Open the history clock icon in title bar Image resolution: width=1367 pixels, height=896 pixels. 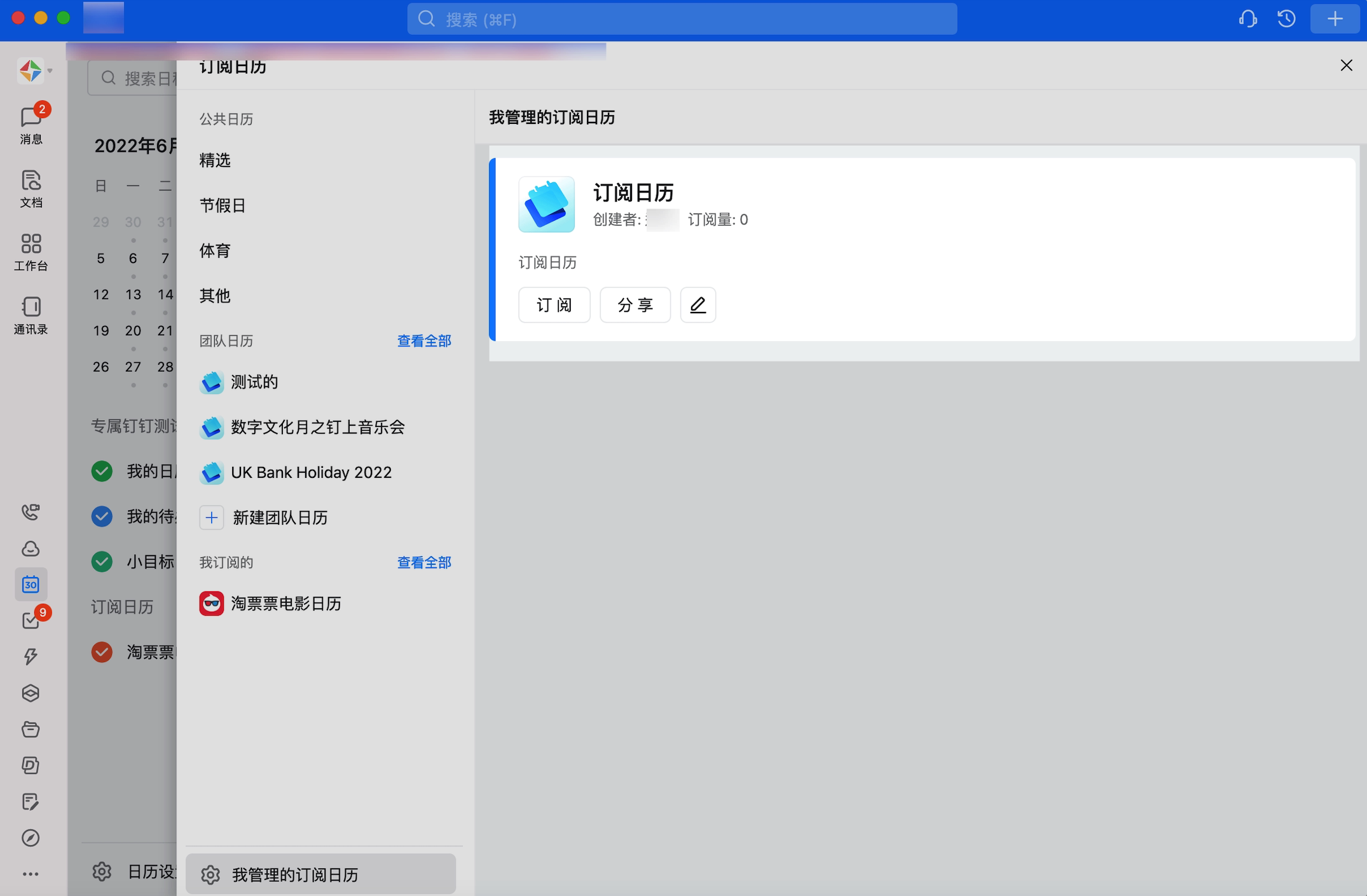(1286, 19)
